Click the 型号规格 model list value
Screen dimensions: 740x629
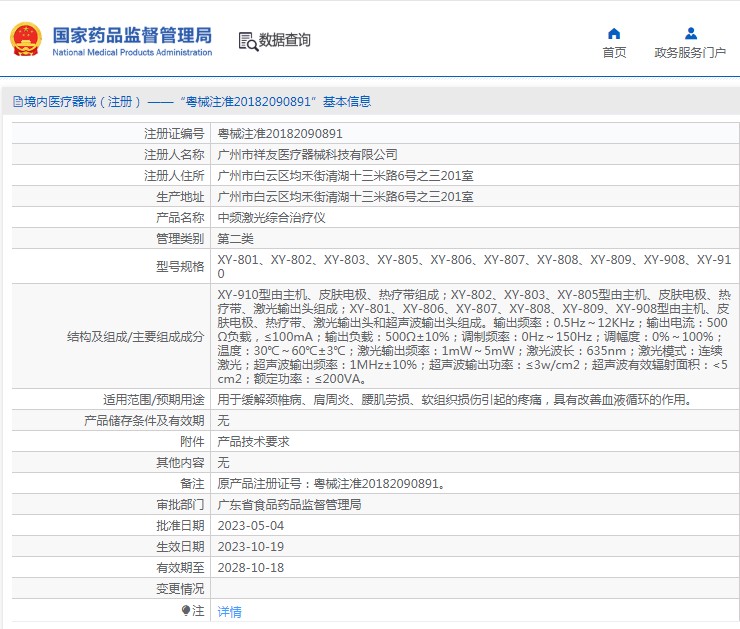474,267
